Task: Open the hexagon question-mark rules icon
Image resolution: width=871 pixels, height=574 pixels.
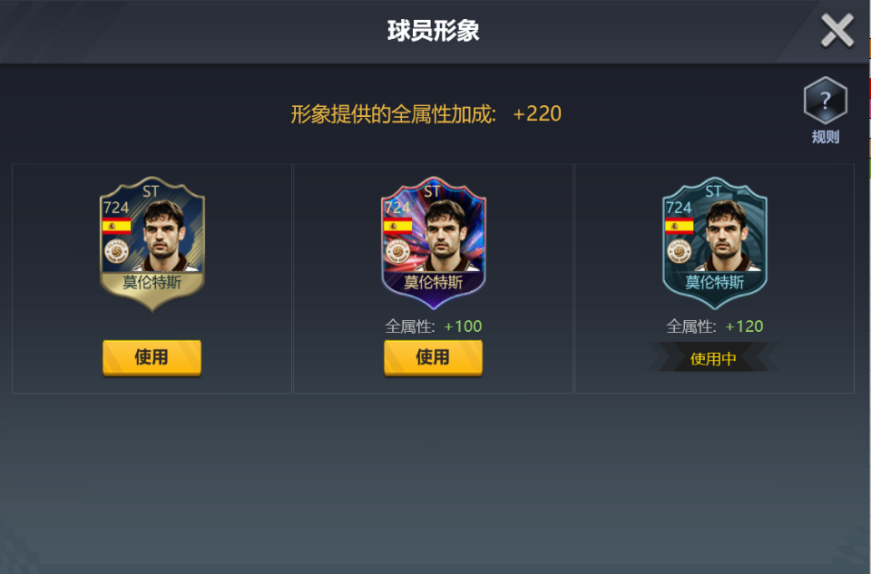Action: (825, 100)
